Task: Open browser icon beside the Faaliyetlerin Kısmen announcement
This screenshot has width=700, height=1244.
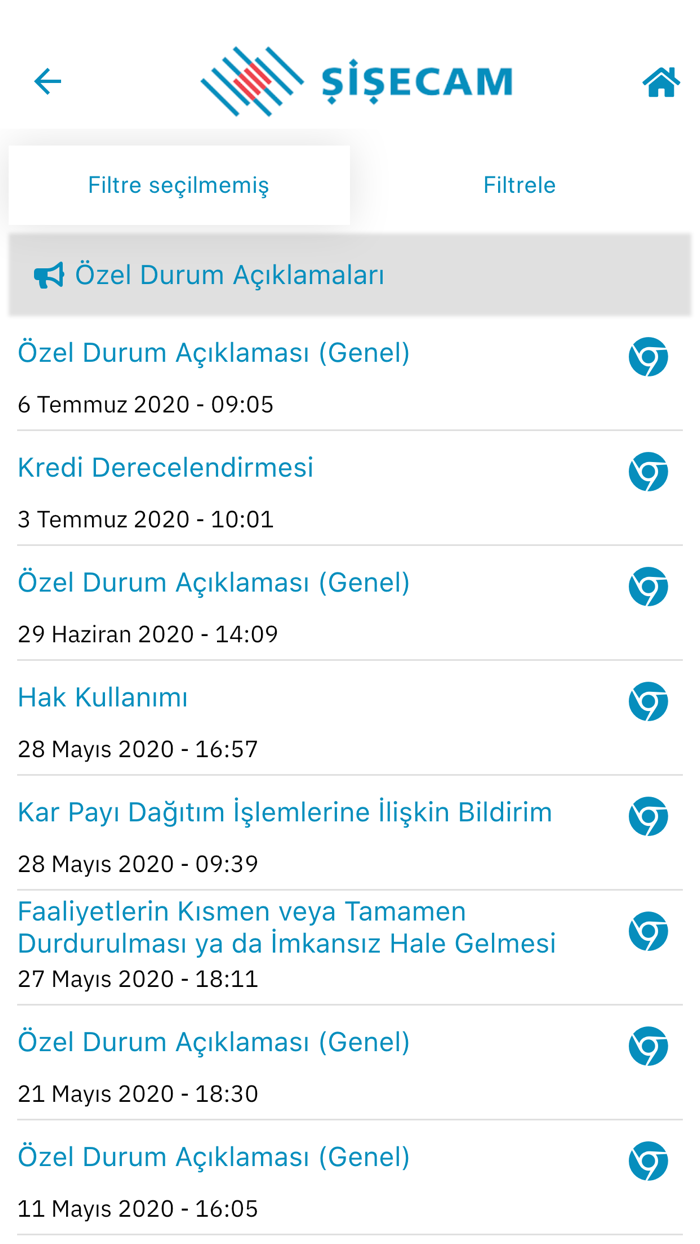Action: click(x=648, y=930)
